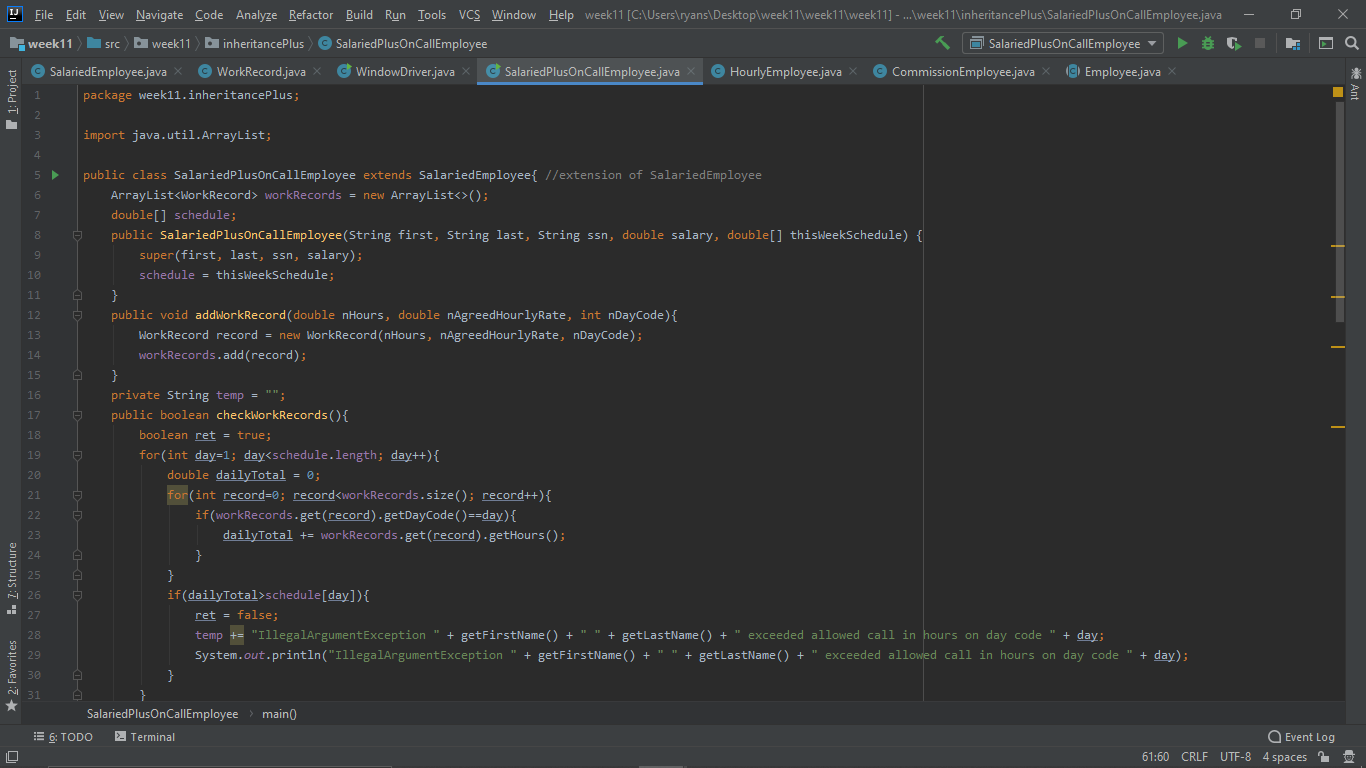Collapse the checkWorkRecords method fold arrow
The height and width of the screenshot is (768, 1366).
(78, 414)
